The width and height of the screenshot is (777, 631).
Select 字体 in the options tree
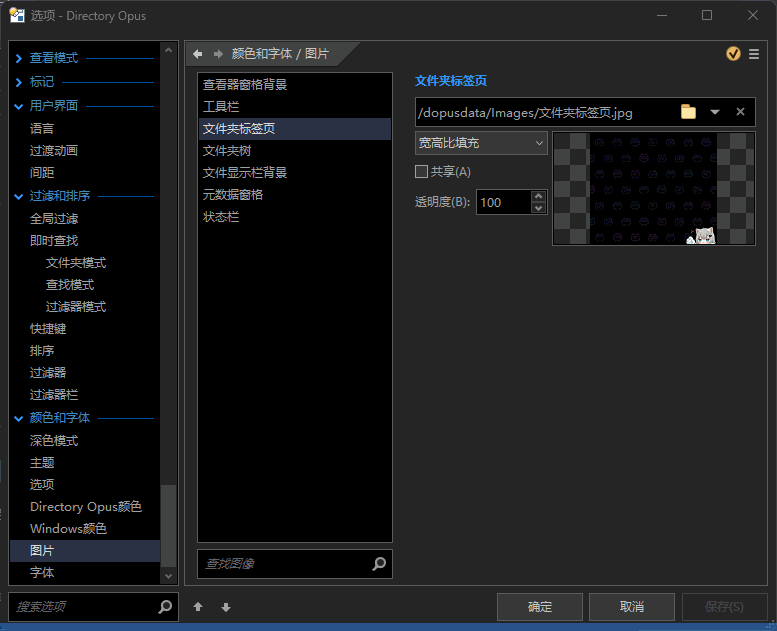pos(42,572)
